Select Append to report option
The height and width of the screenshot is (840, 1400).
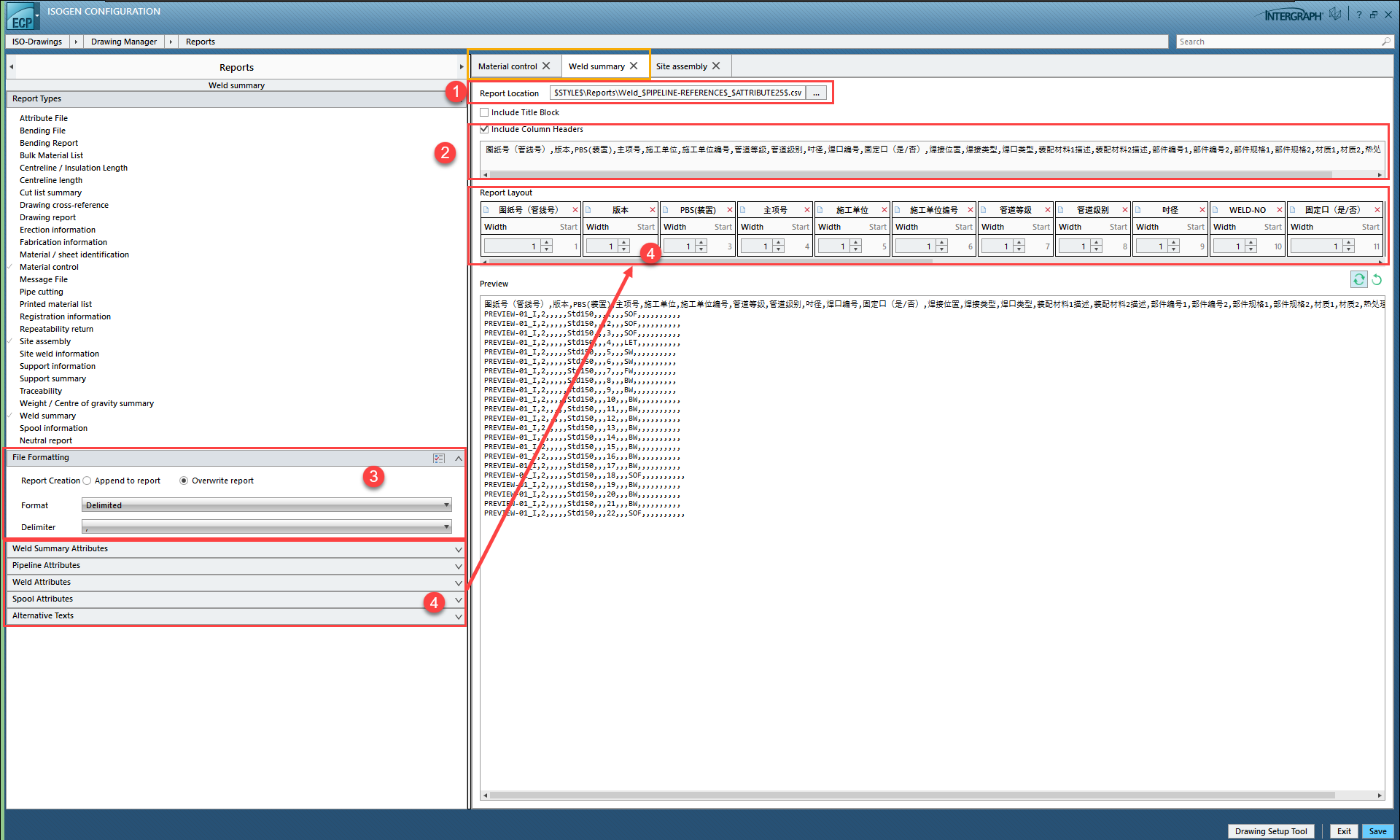(87, 481)
